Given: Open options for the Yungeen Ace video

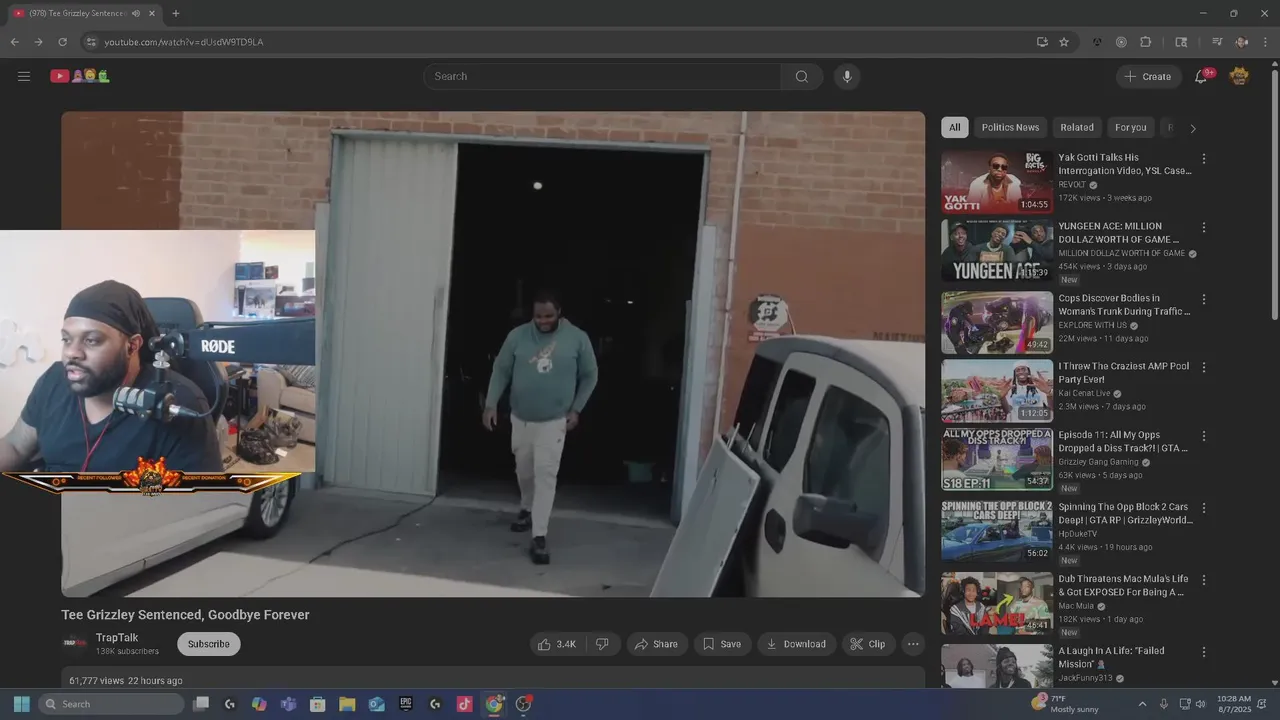Looking at the screenshot, I should pyautogui.click(x=1204, y=228).
